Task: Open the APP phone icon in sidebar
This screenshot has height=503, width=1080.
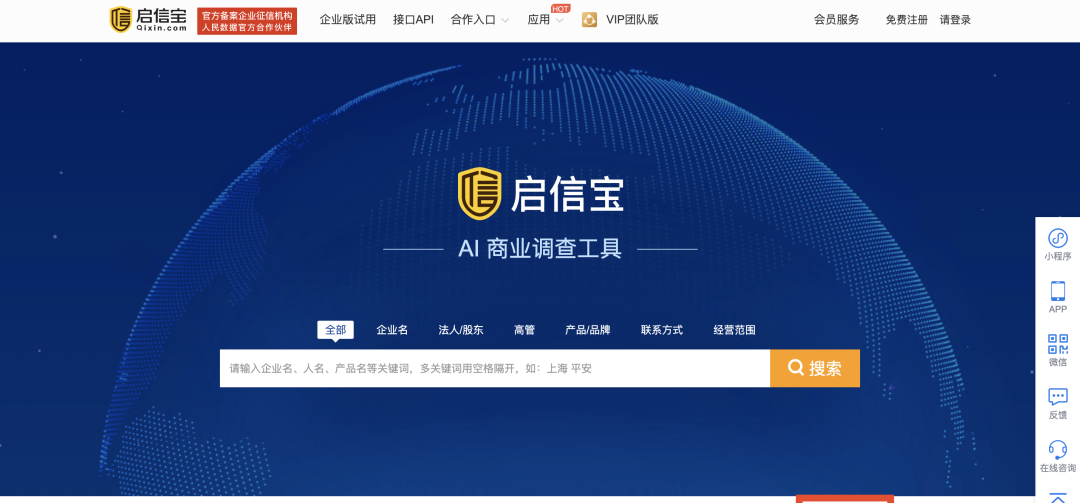Action: click(x=1057, y=291)
